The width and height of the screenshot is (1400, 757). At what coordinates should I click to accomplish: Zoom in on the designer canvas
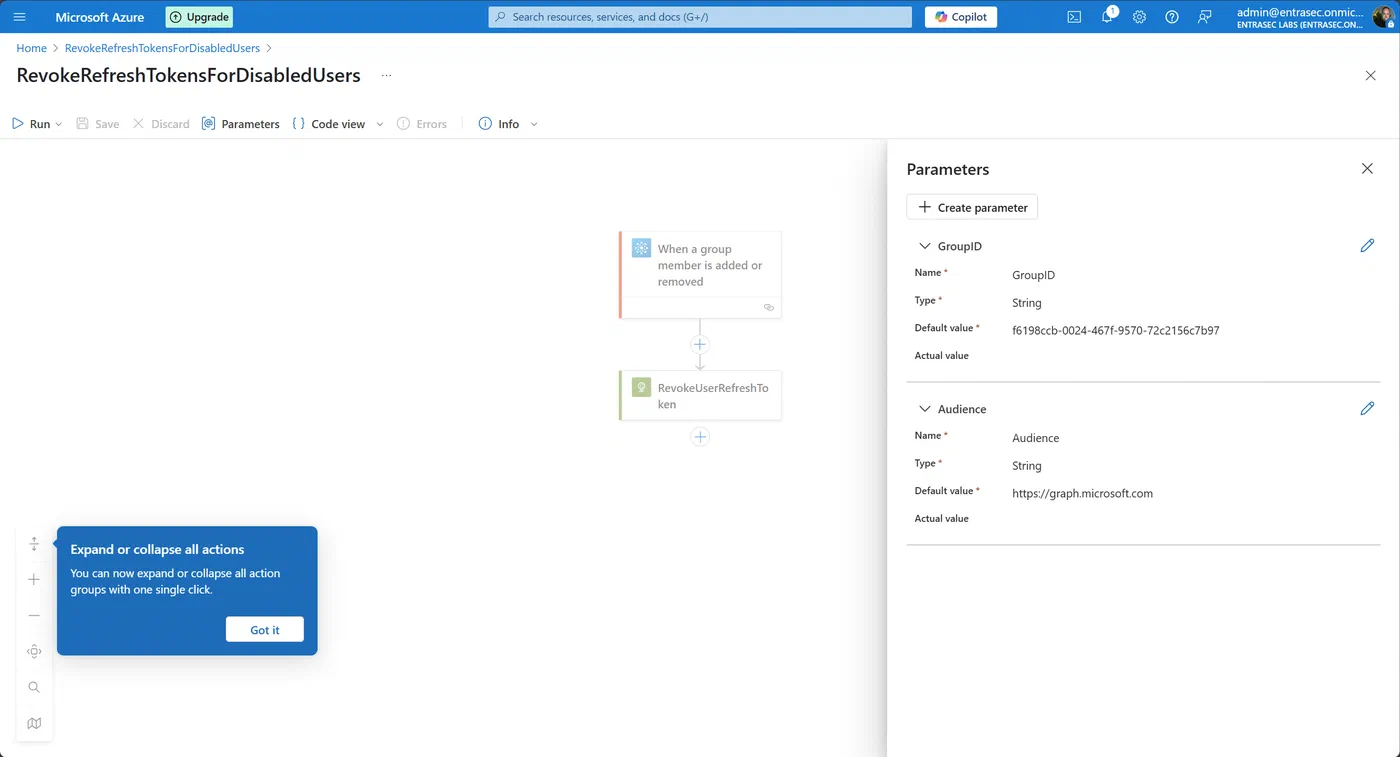point(34,580)
